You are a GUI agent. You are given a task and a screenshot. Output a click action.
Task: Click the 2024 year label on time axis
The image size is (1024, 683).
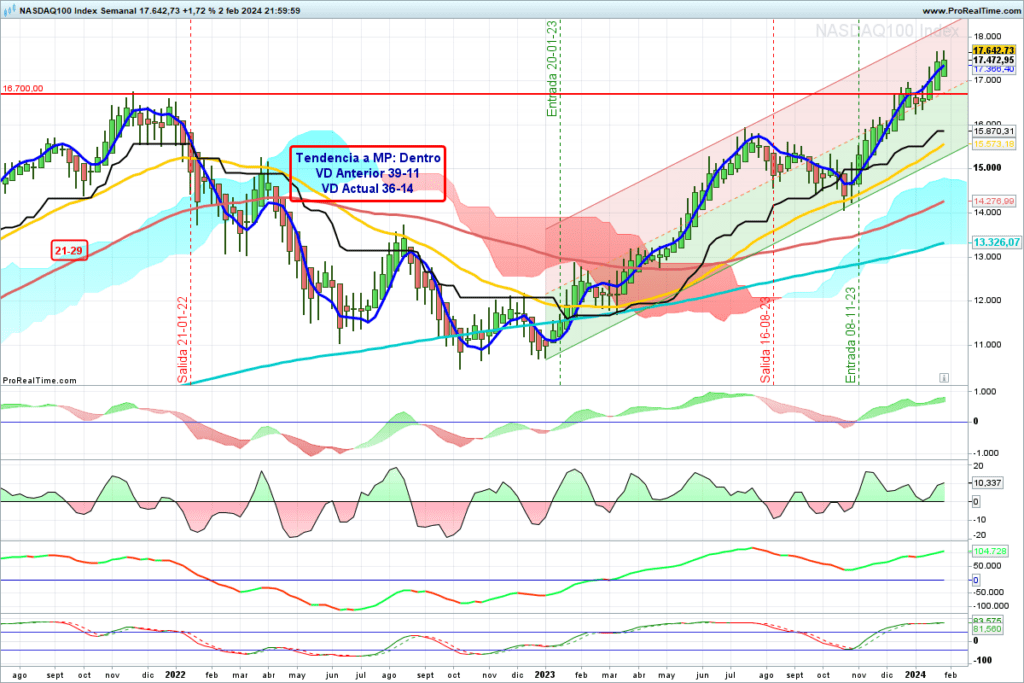point(916,675)
